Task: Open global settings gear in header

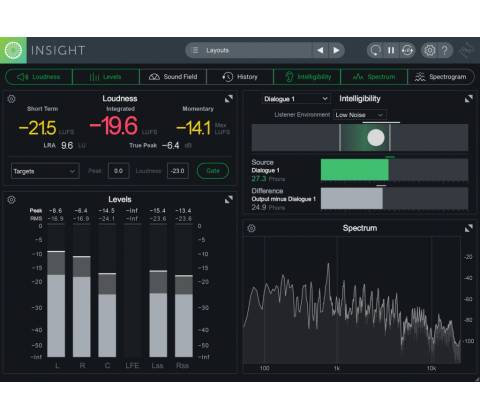Action: click(430, 50)
